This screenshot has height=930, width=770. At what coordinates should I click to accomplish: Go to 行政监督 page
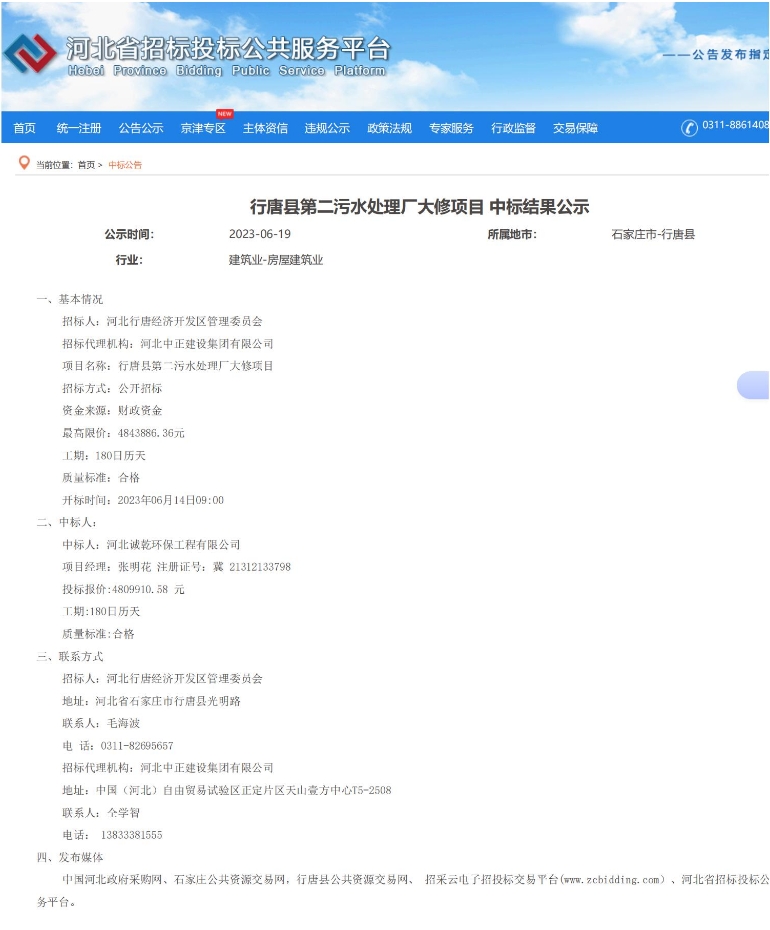[x=513, y=128]
